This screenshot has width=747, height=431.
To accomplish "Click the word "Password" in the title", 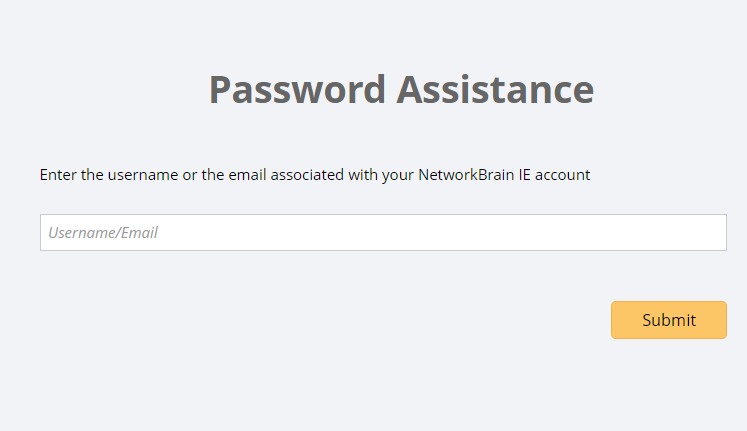I will click(x=297, y=89).
